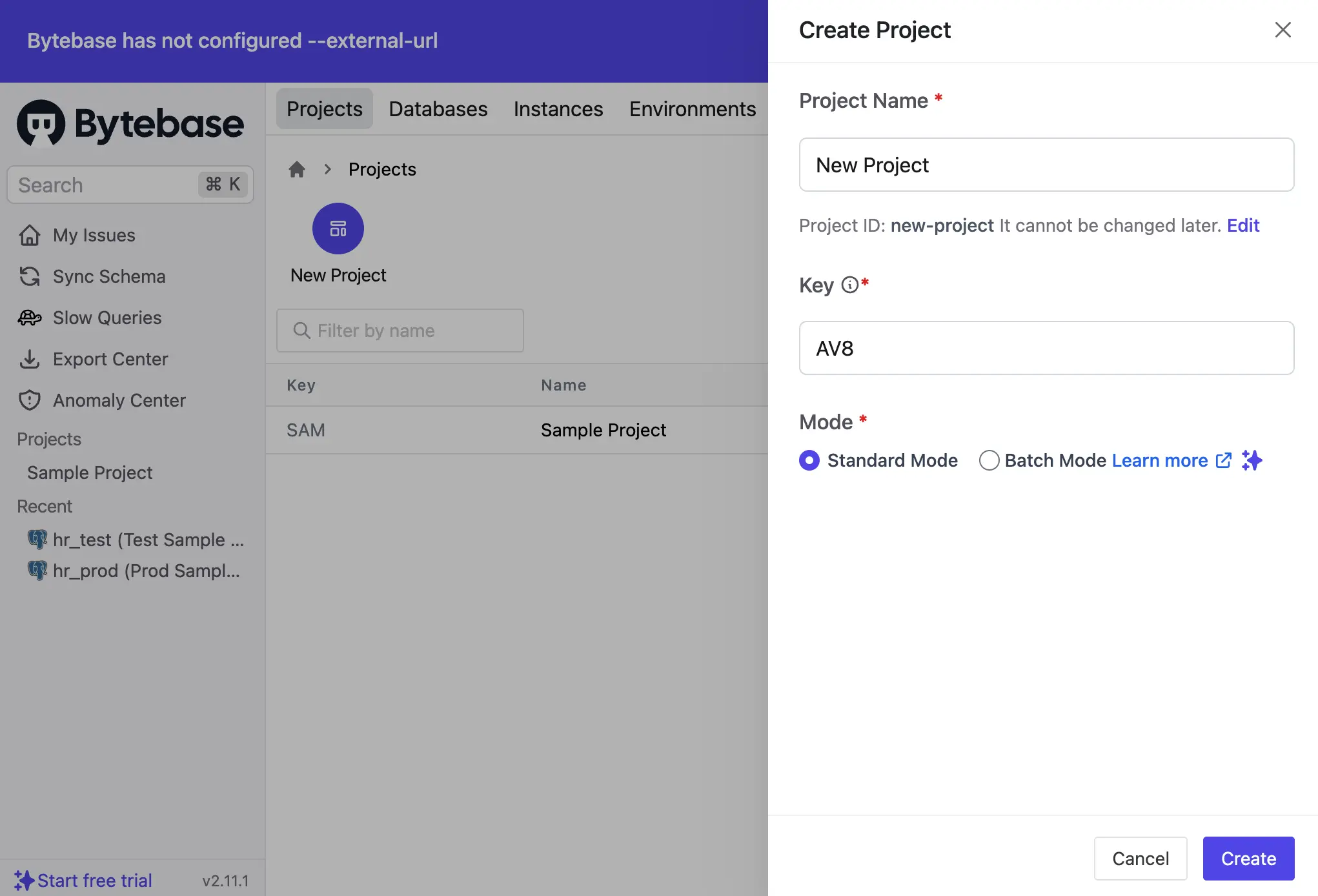Click the Name column header
Image resolution: width=1318 pixels, height=896 pixels.
[563, 385]
